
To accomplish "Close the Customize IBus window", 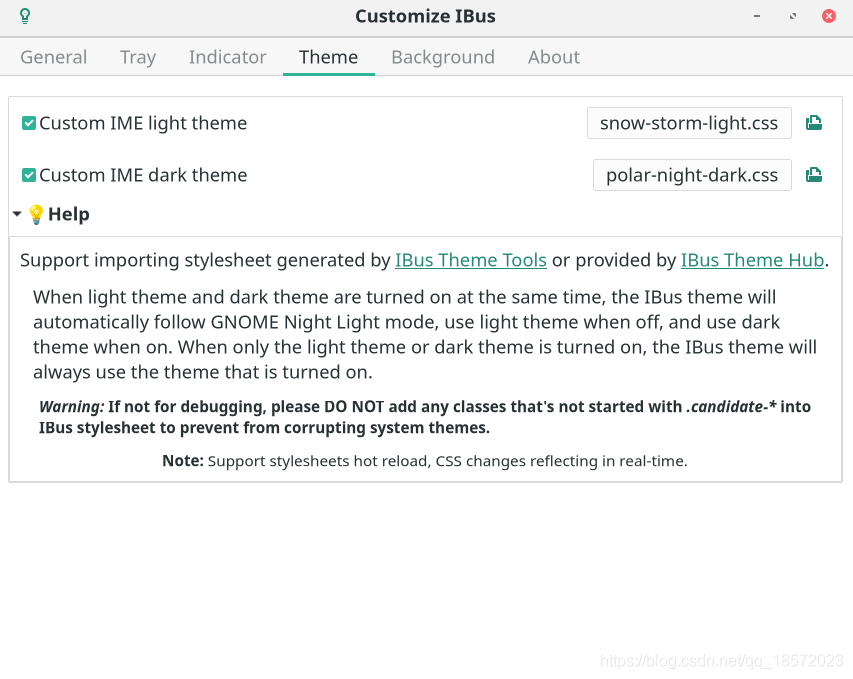I will [829, 16].
